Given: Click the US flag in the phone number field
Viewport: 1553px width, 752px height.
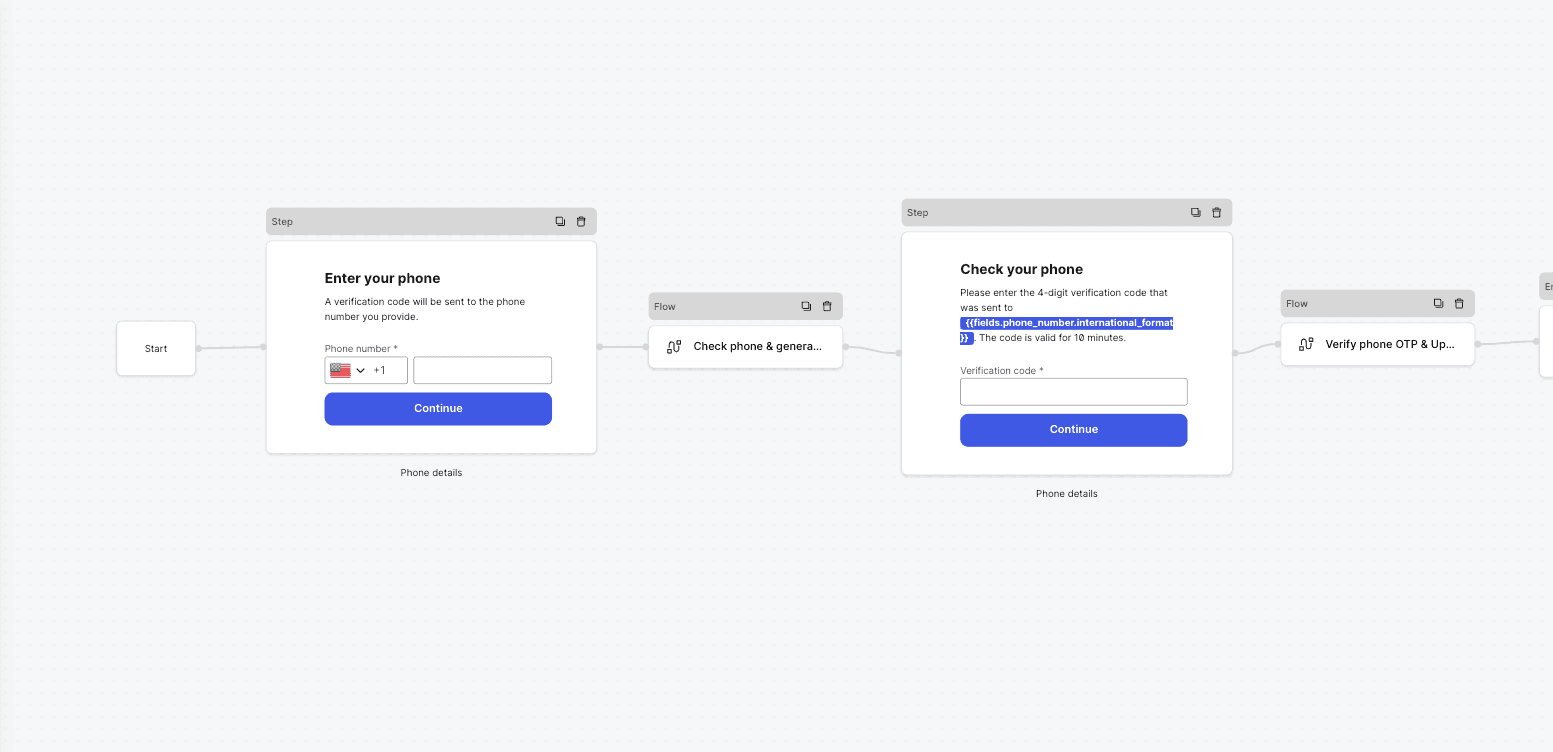Looking at the screenshot, I should [338, 370].
